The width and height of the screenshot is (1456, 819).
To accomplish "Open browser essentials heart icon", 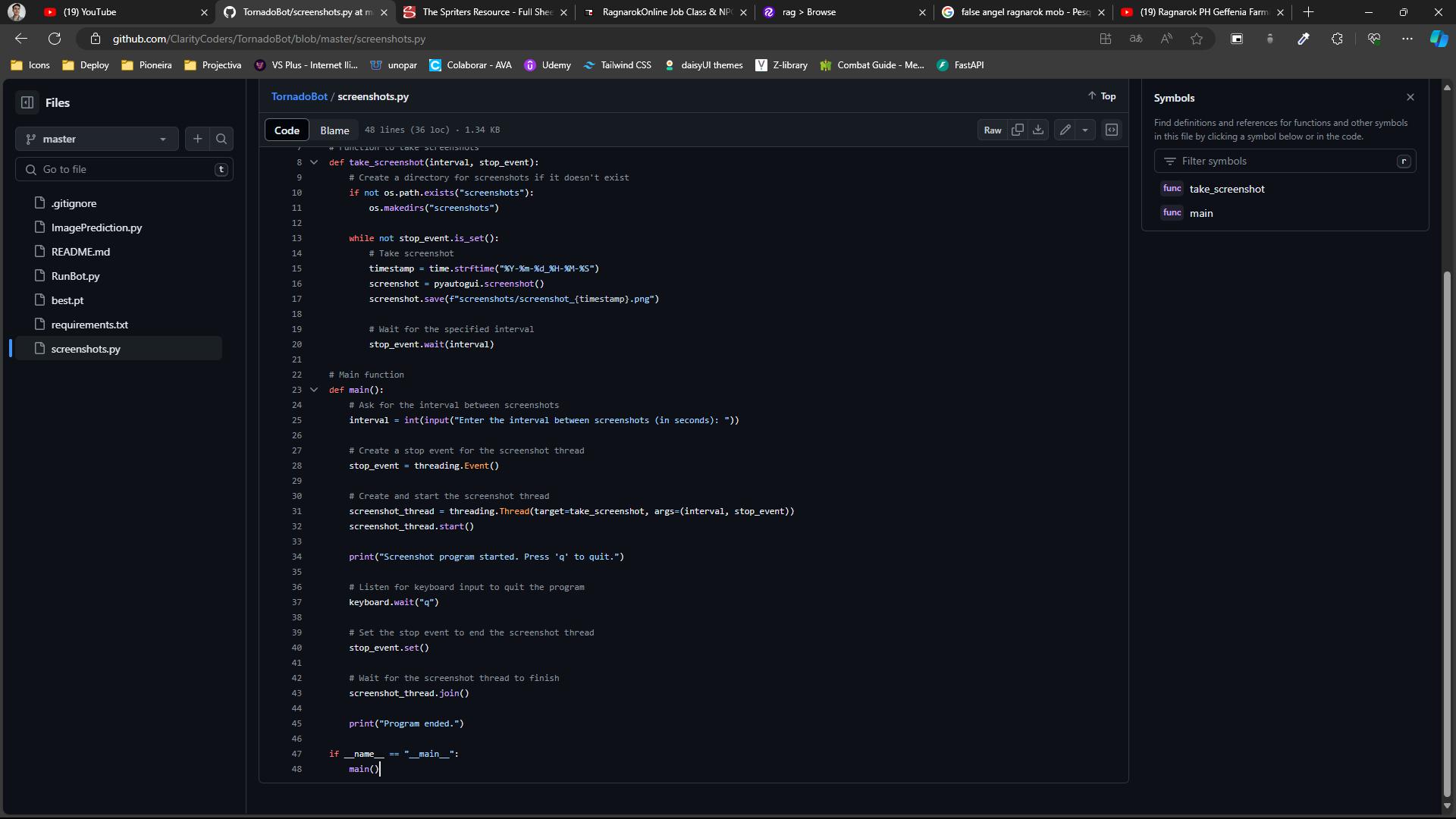I will 1373,39.
